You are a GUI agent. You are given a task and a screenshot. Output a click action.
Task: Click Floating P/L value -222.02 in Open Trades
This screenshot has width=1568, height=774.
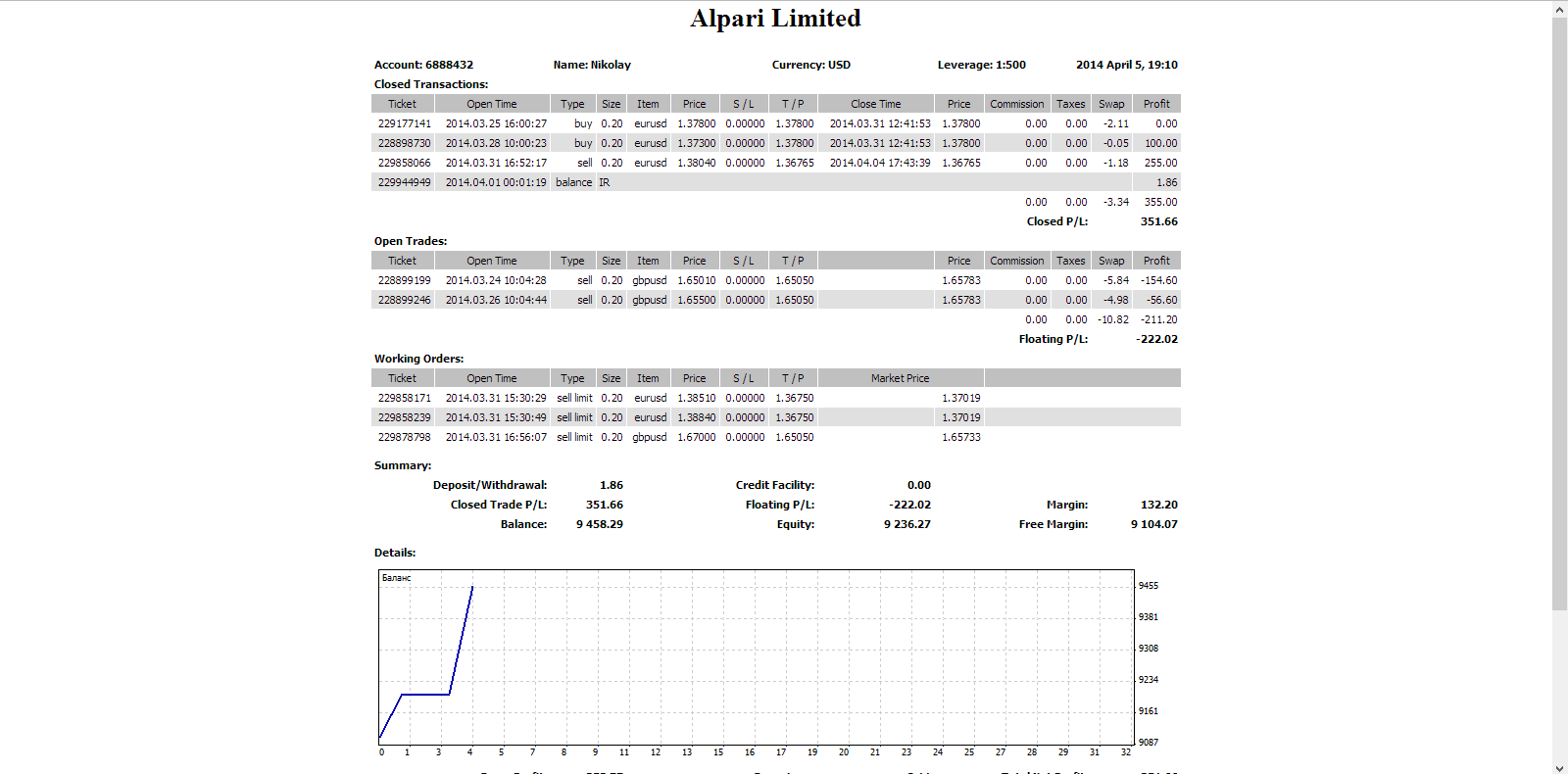(x=1157, y=339)
